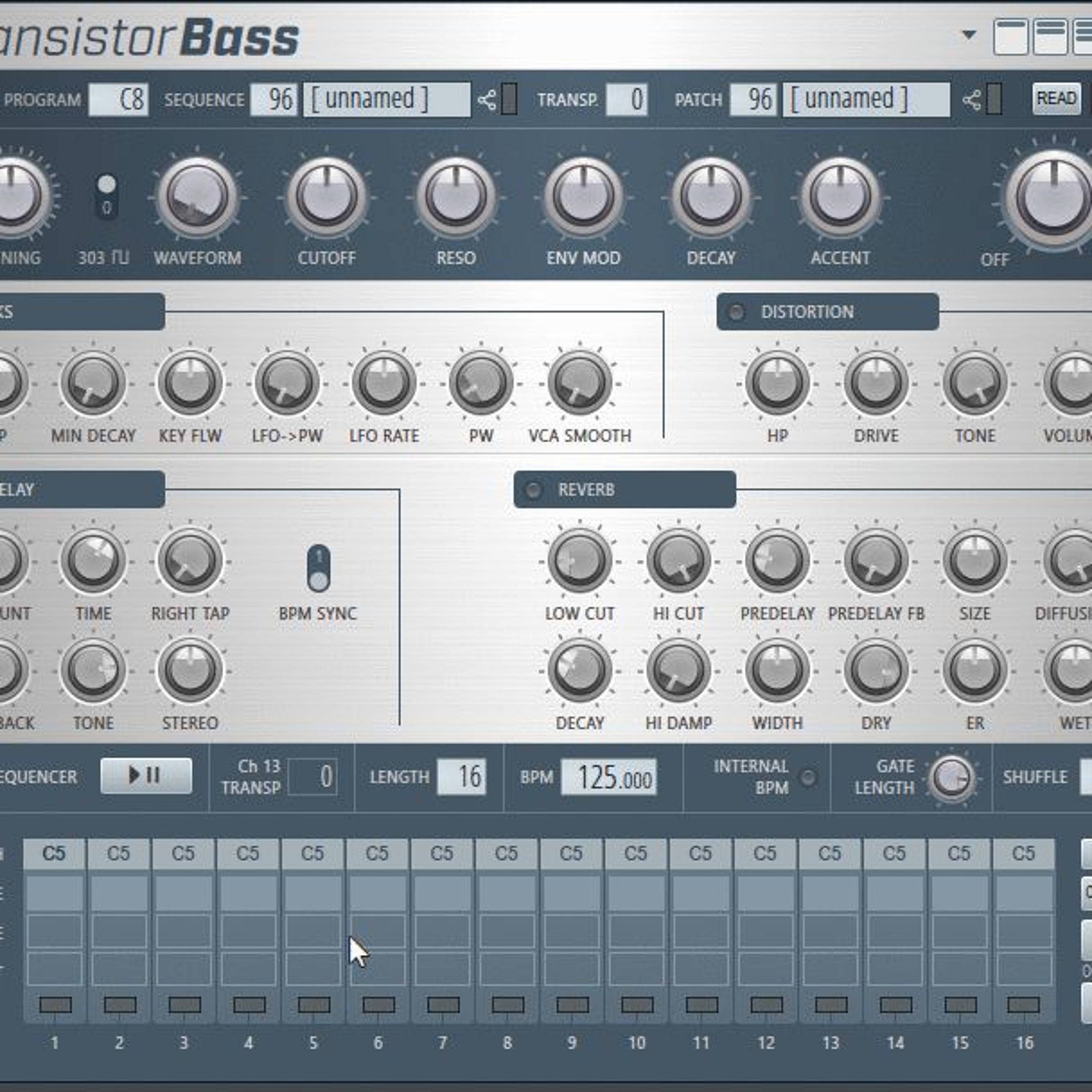Image resolution: width=1092 pixels, height=1092 pixels.
Task: Click the Ch 13 TRANSP value field
Action: click(313, 777)
